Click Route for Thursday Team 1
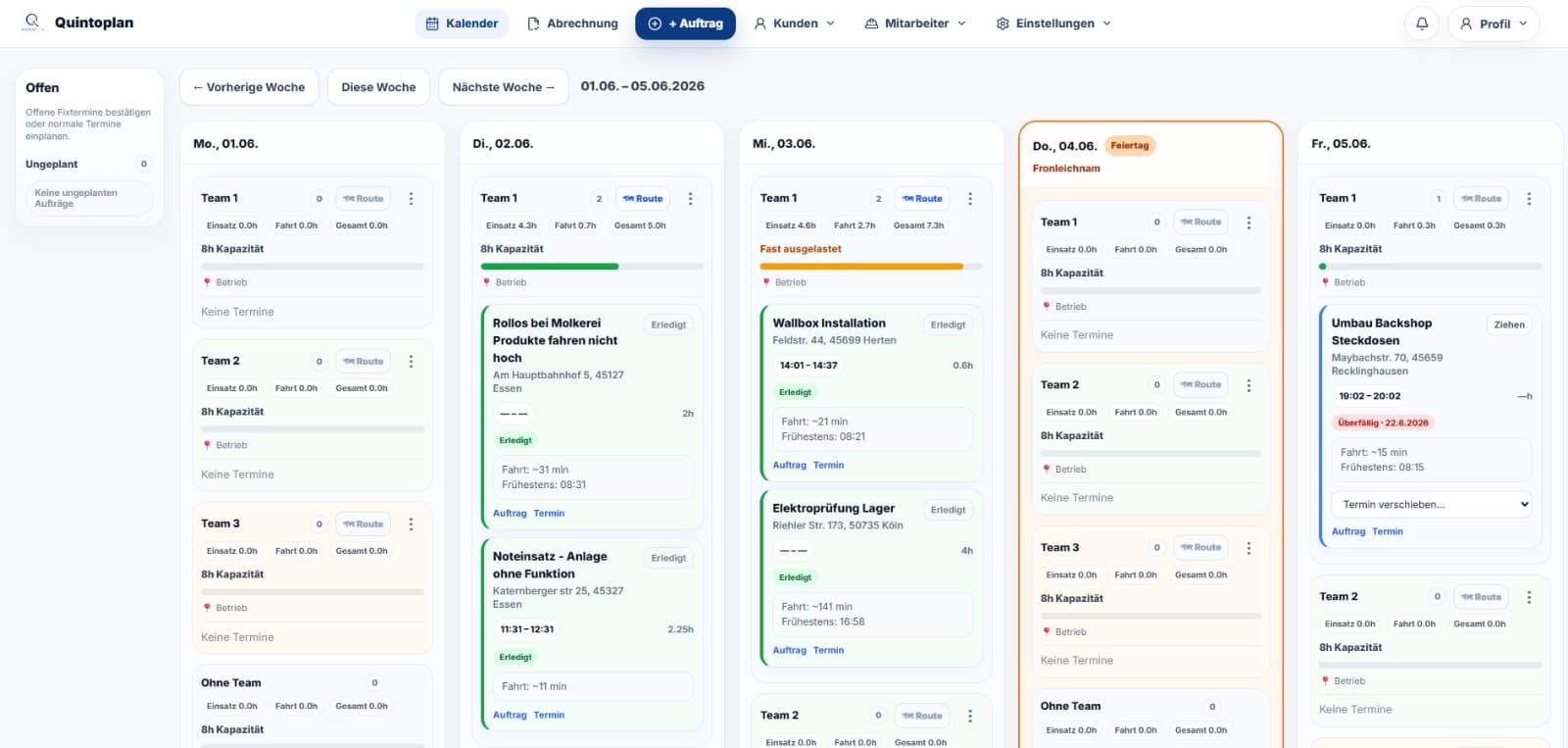 pos(1201,223)
